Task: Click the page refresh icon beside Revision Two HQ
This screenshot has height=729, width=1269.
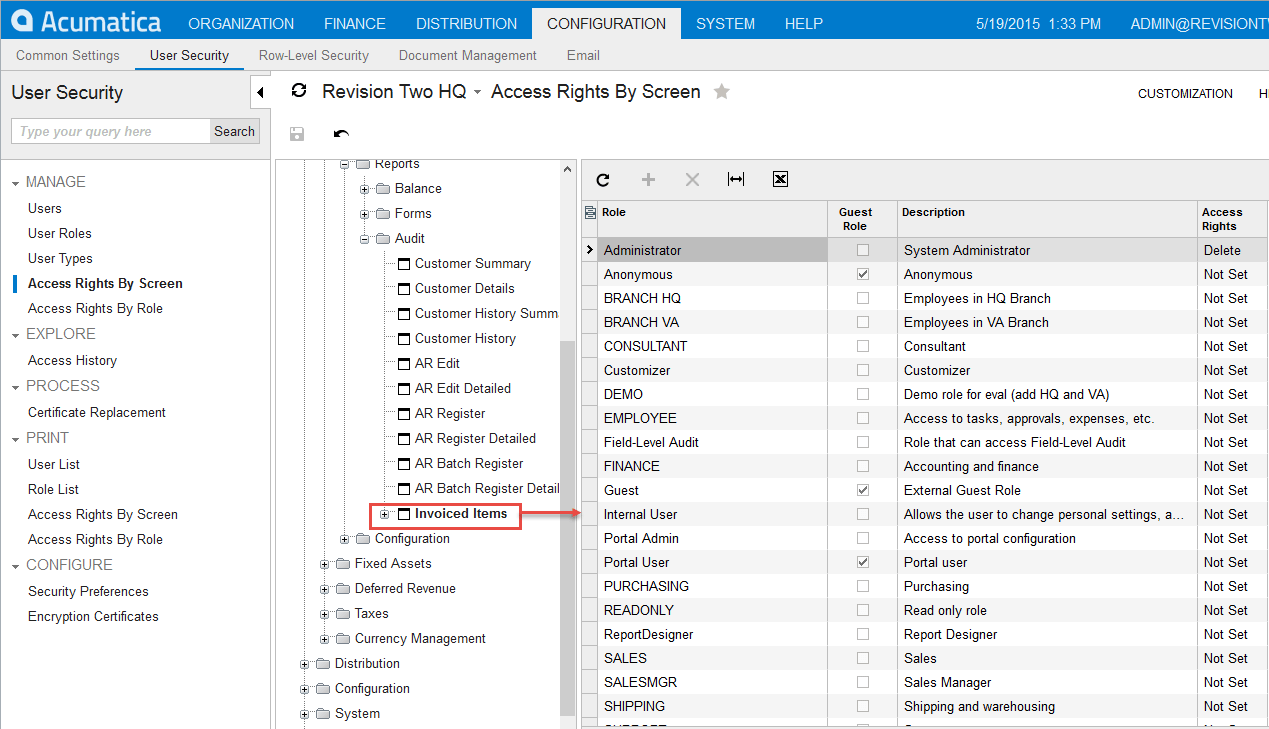Action: [298, 91]
